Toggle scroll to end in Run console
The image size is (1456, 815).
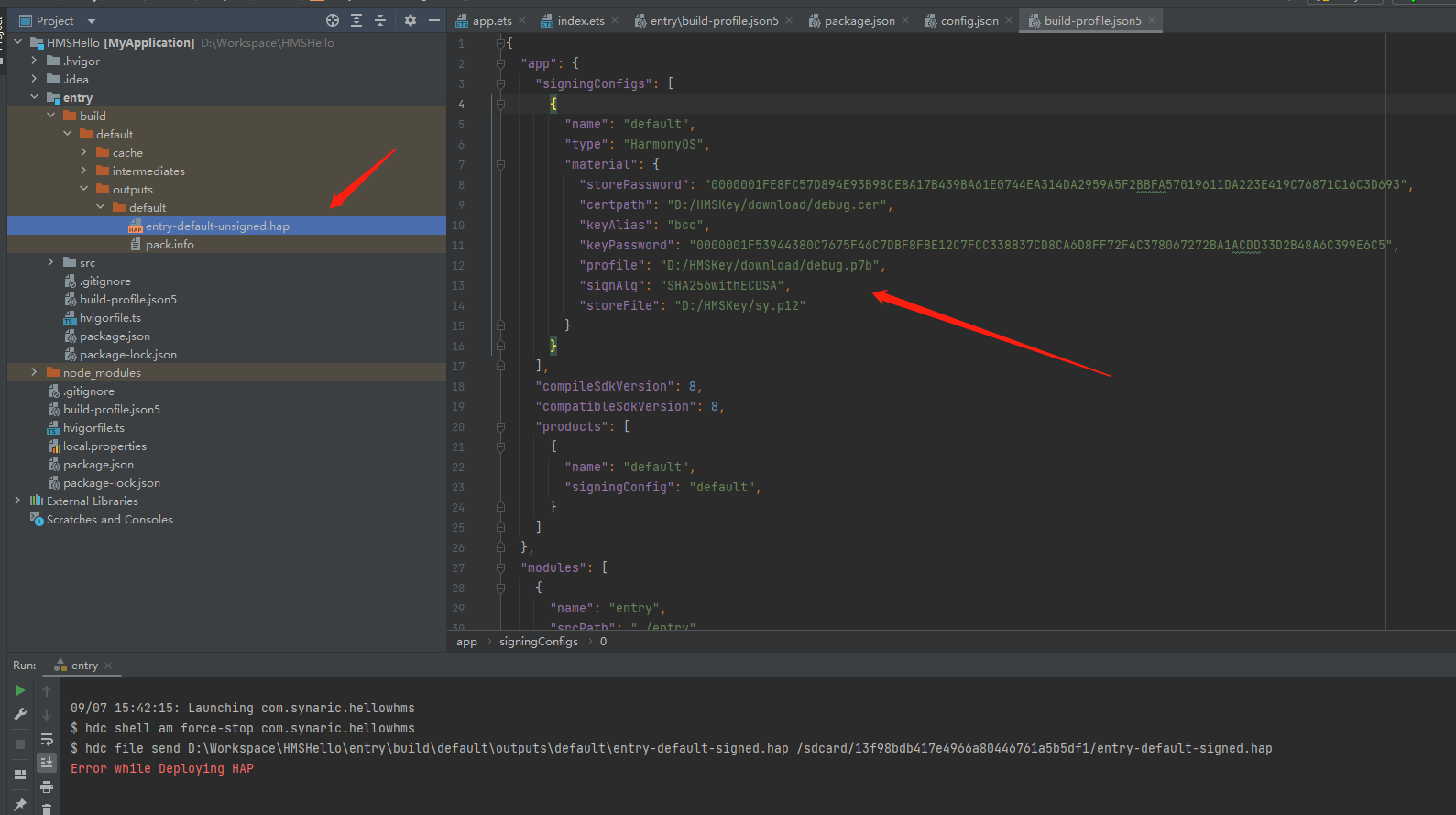47,763
